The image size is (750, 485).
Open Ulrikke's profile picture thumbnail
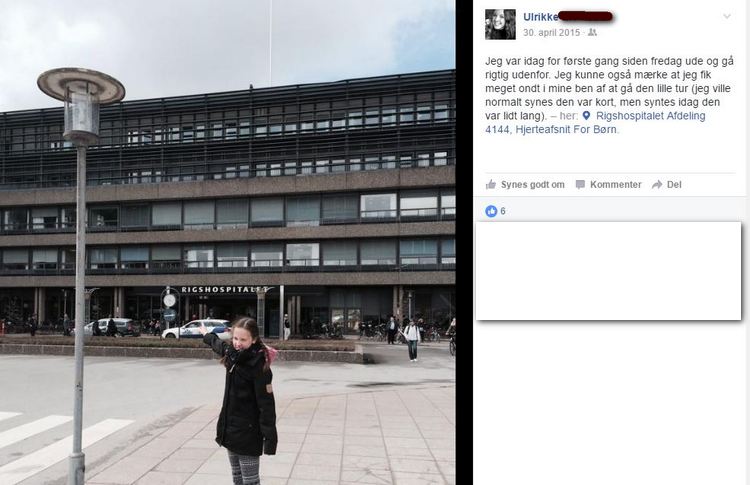click(500, 24)
